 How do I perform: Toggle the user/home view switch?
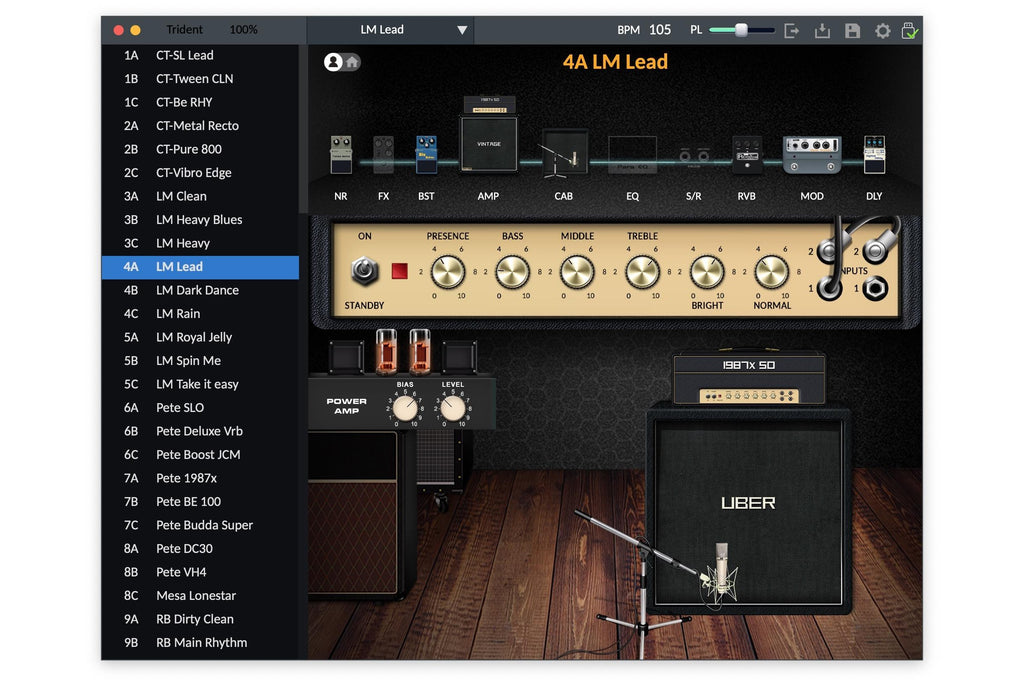tap(342, 62)
